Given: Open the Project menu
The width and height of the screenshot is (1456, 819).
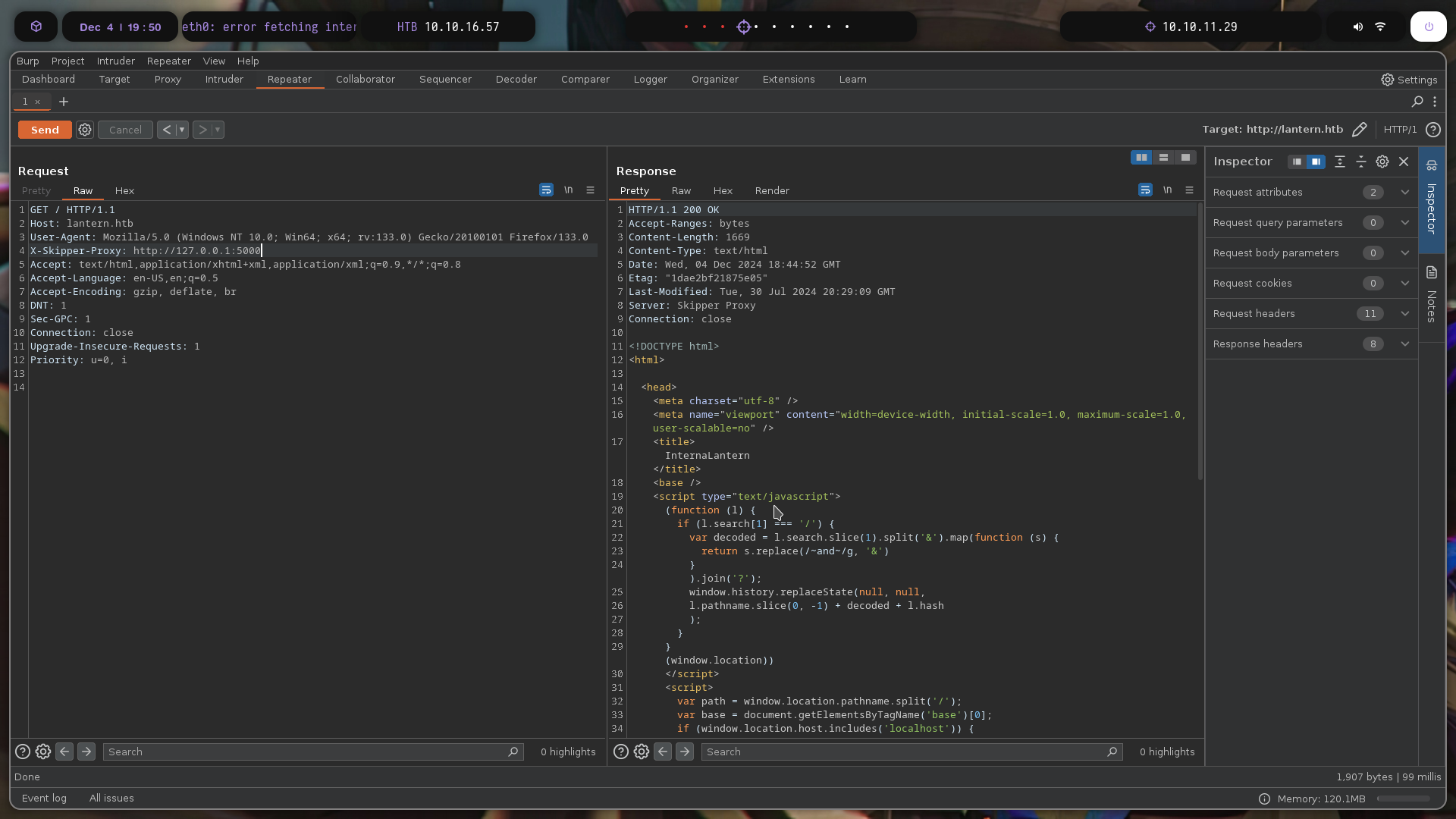Looking at the screenshot, I should point(67,61).
